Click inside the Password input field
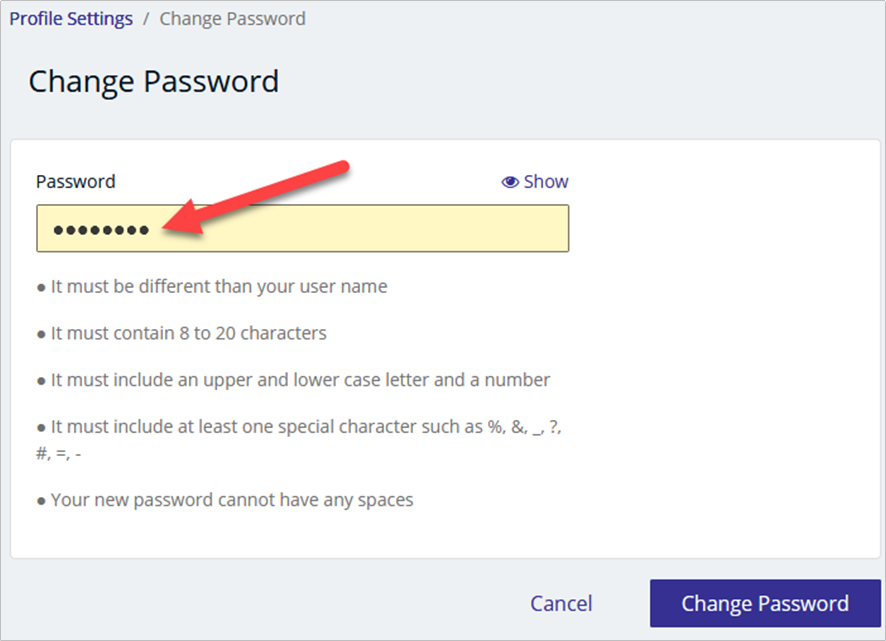This screenshot has height=641, width=886. (300, 228)
